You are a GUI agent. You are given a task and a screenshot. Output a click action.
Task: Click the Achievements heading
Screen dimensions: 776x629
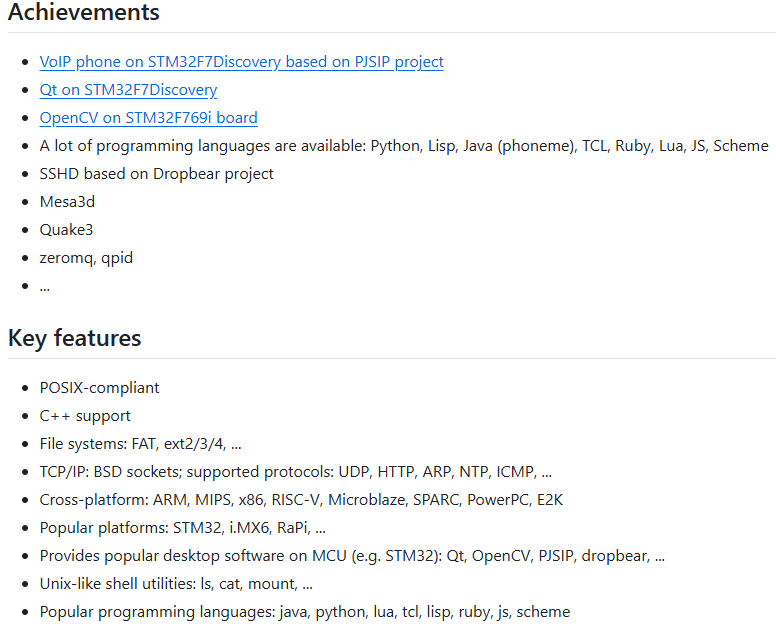84,13
